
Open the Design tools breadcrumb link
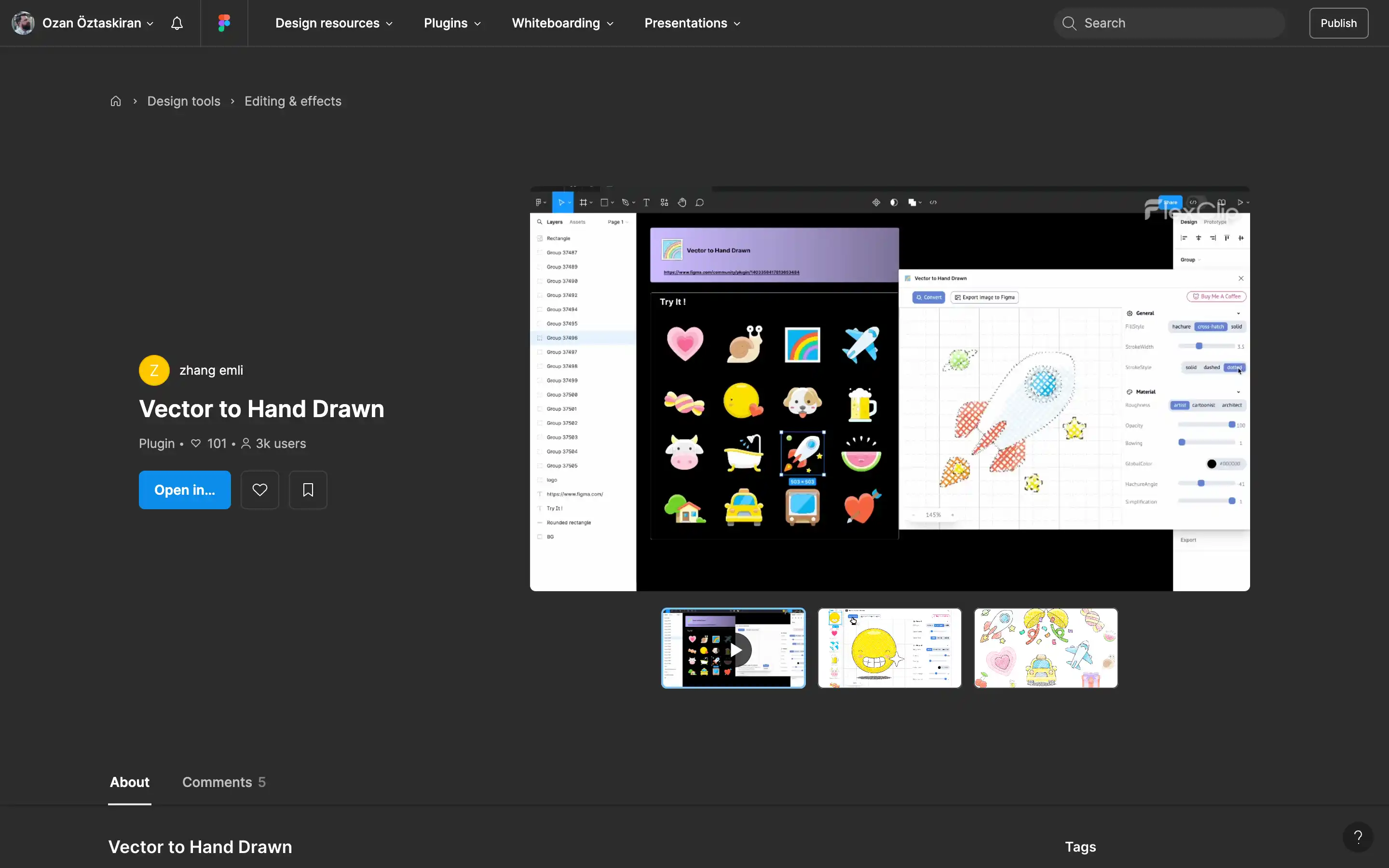(184, 101)
